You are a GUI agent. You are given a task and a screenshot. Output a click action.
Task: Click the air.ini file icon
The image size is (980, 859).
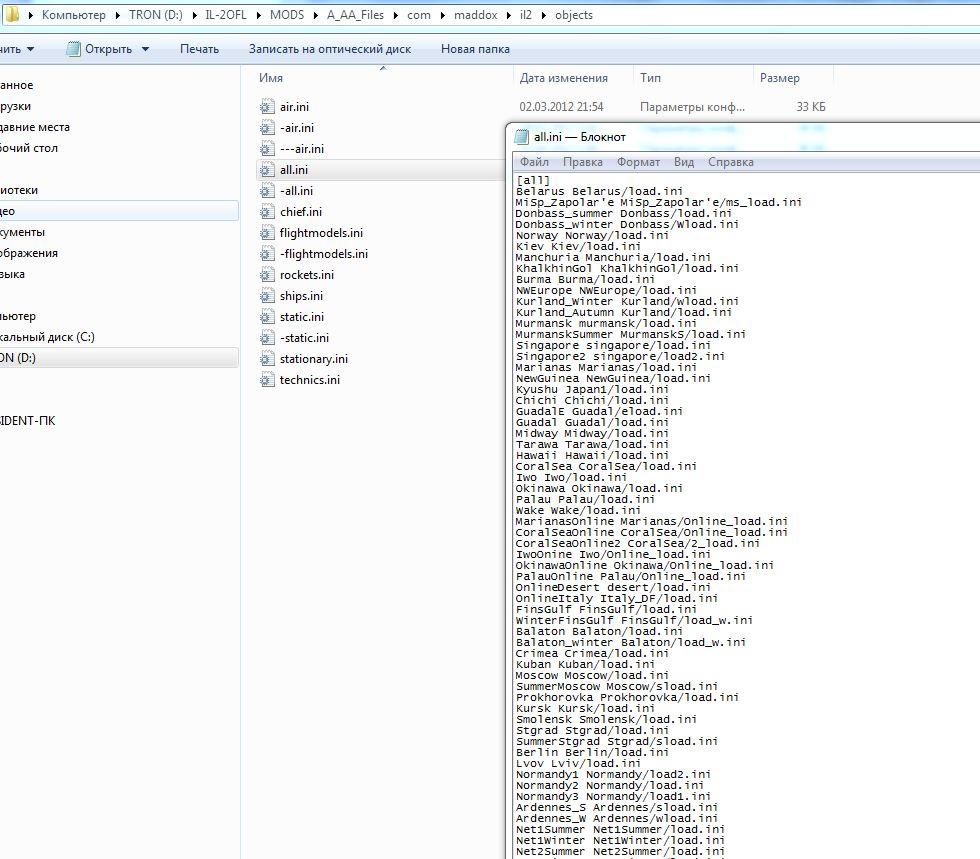(267, 107)
